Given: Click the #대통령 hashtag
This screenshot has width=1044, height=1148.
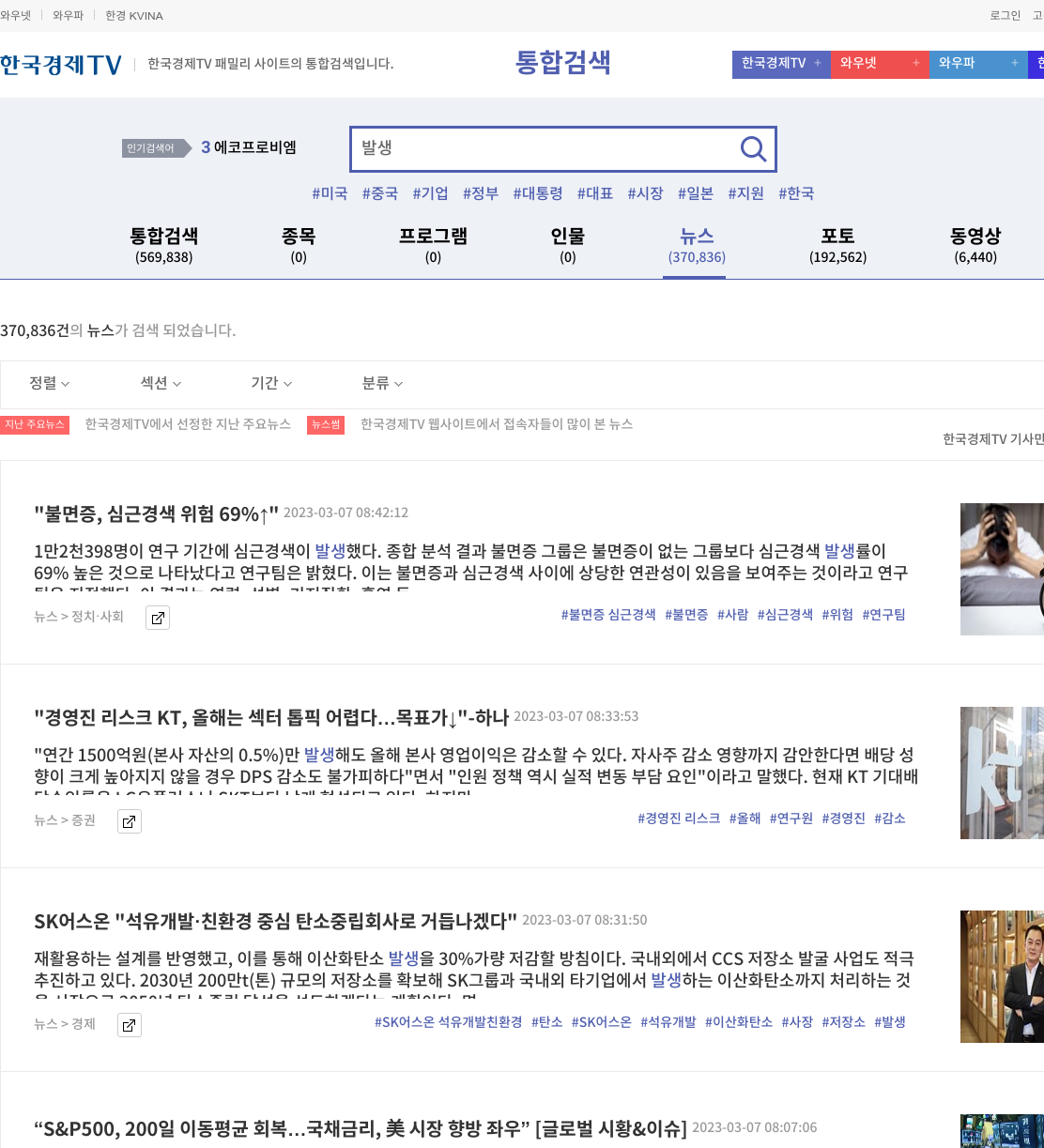Looking at the screenshot, I should (538, 193).
